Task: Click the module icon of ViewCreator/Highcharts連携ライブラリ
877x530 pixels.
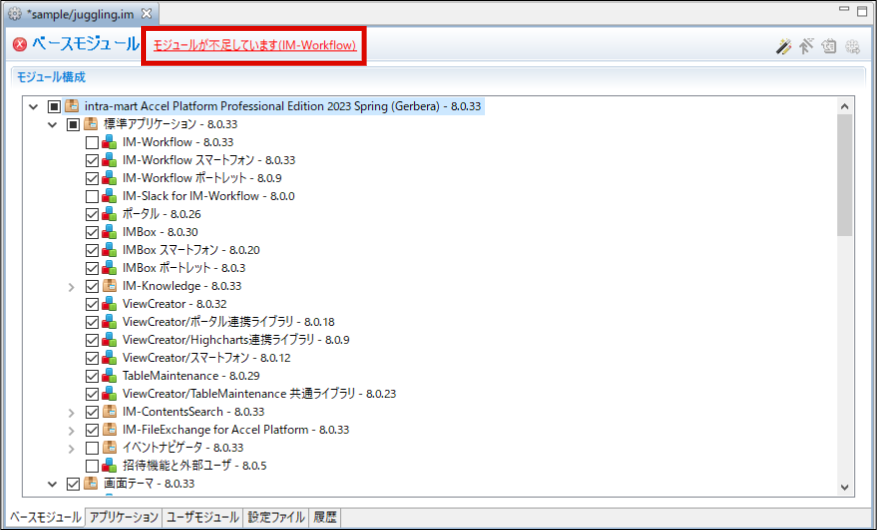Action: tap(110, 339)
